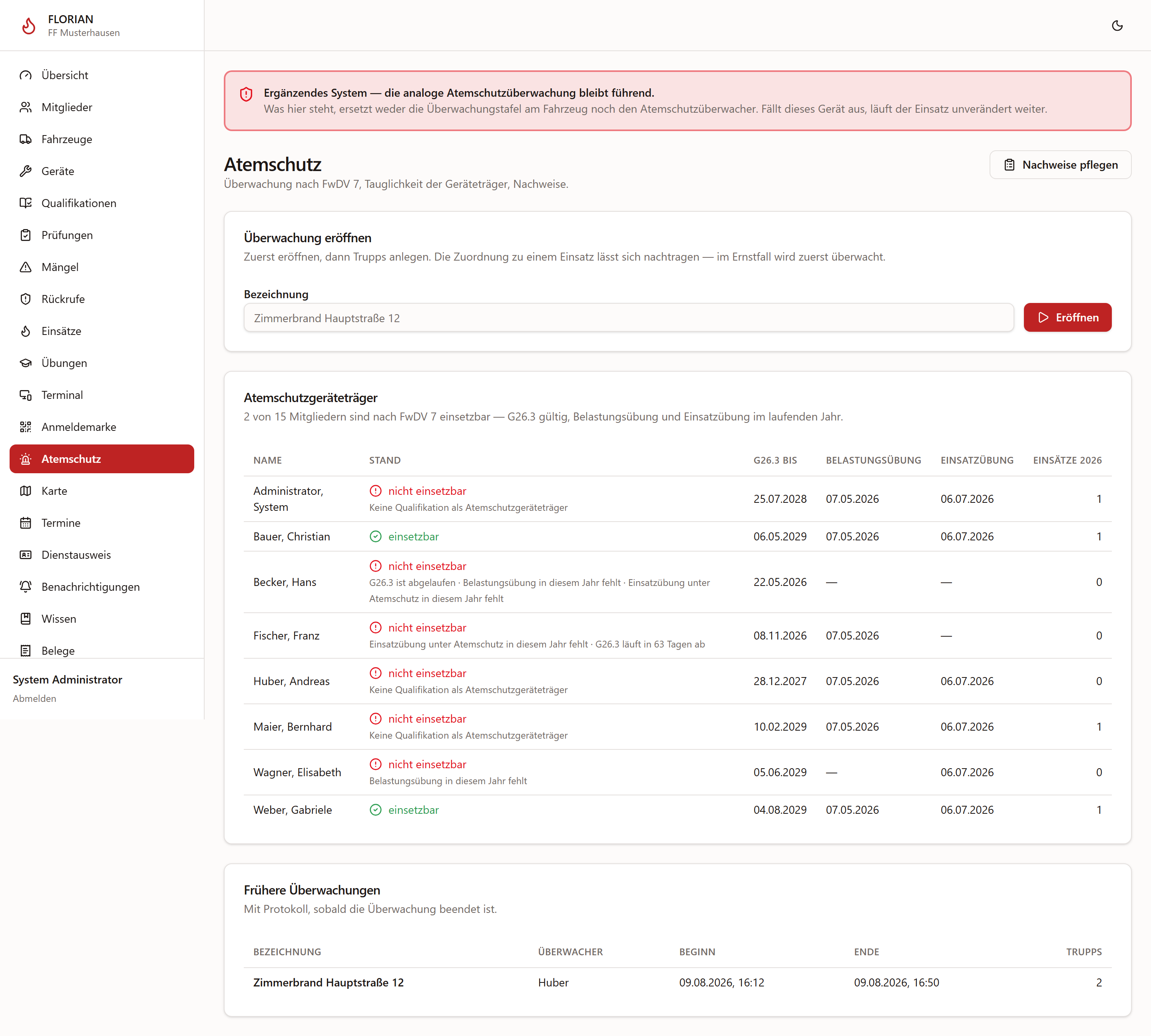Toggle dark mode with the moon icon
Viewport: 1151px width, 1036px height.
[1117, 26]
